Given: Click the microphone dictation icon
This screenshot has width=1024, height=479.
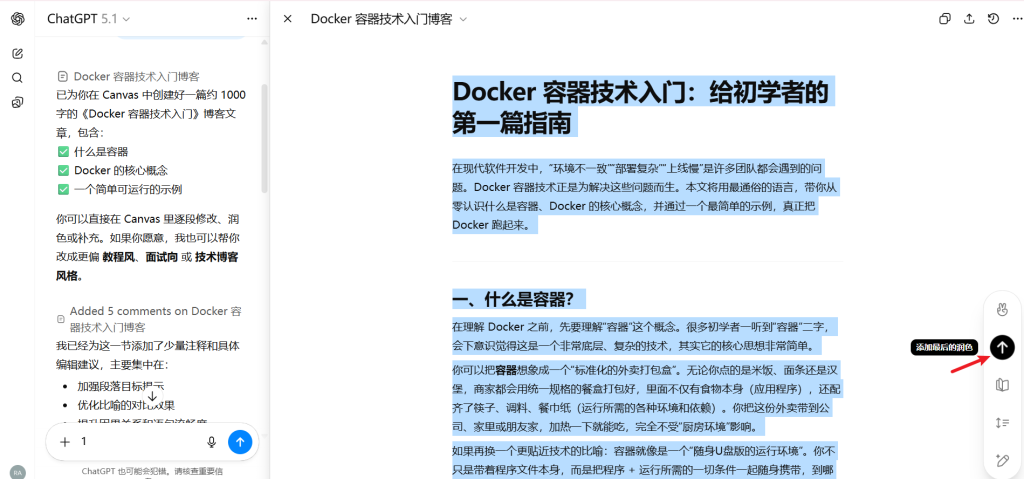Looking at the screenshot, I should coord(212,442).
